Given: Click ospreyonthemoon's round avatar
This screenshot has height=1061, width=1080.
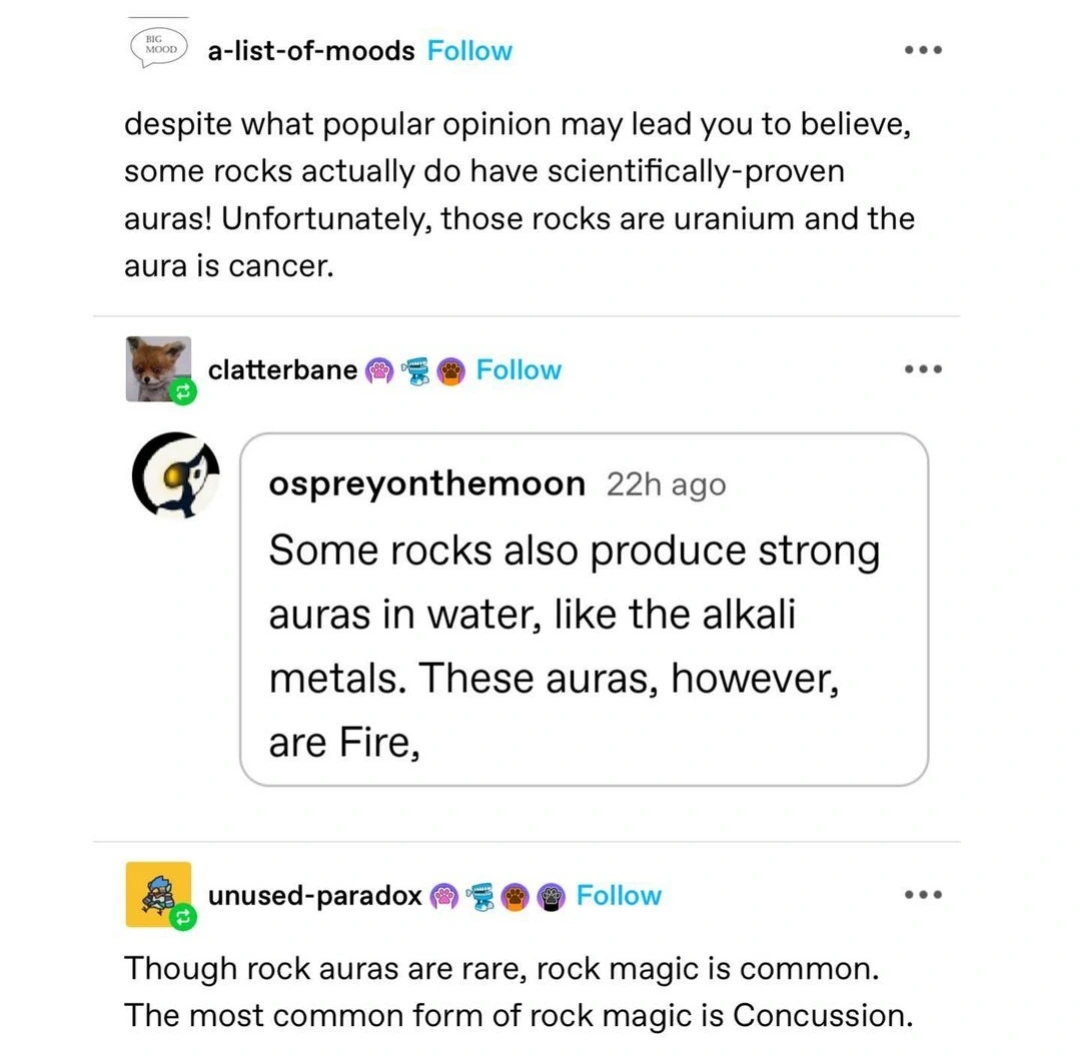Looking at the screenshot, I should [x=176, y=474].
